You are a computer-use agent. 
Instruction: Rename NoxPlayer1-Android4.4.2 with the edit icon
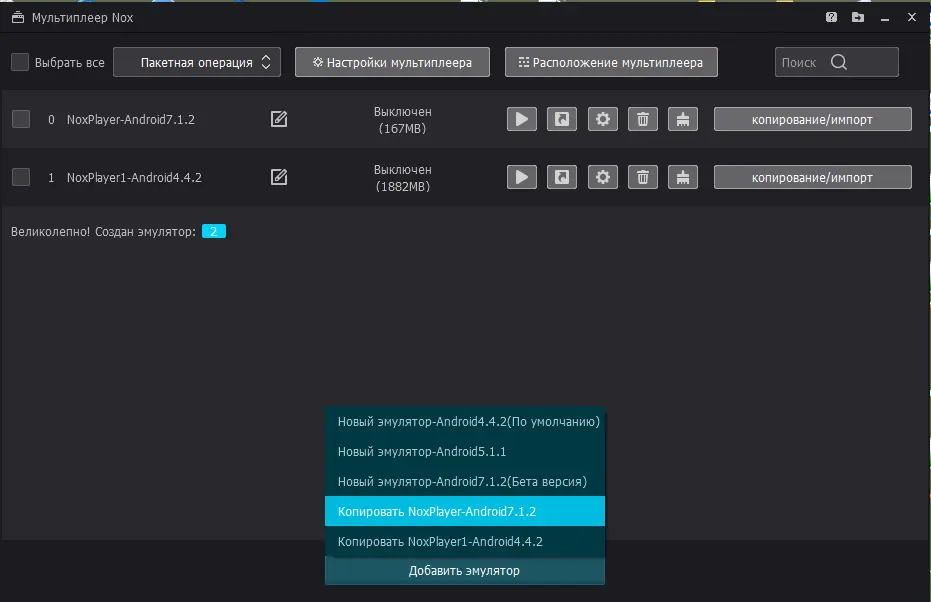pyautogui.click(x=279, y=177)
